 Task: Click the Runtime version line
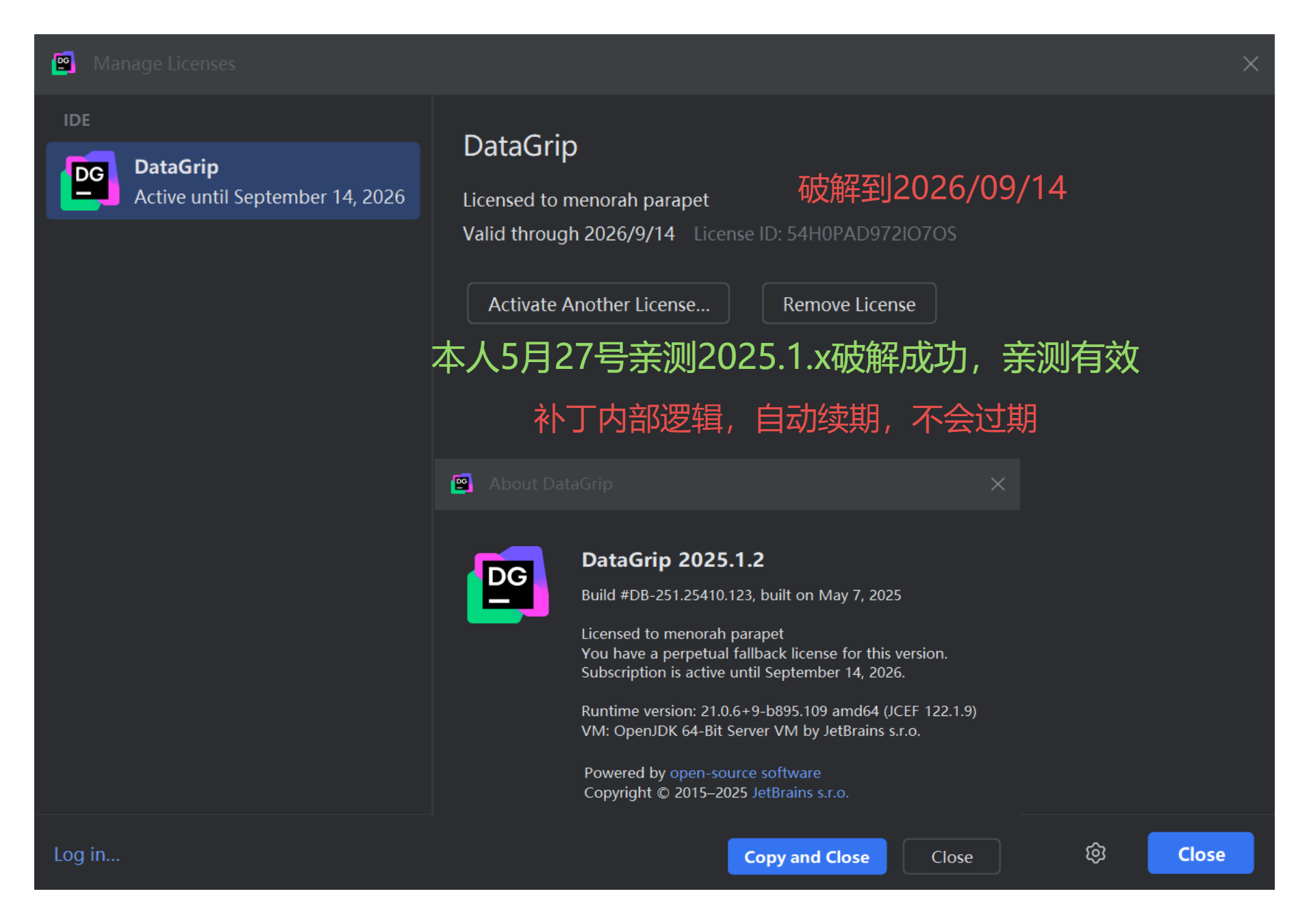778,711
